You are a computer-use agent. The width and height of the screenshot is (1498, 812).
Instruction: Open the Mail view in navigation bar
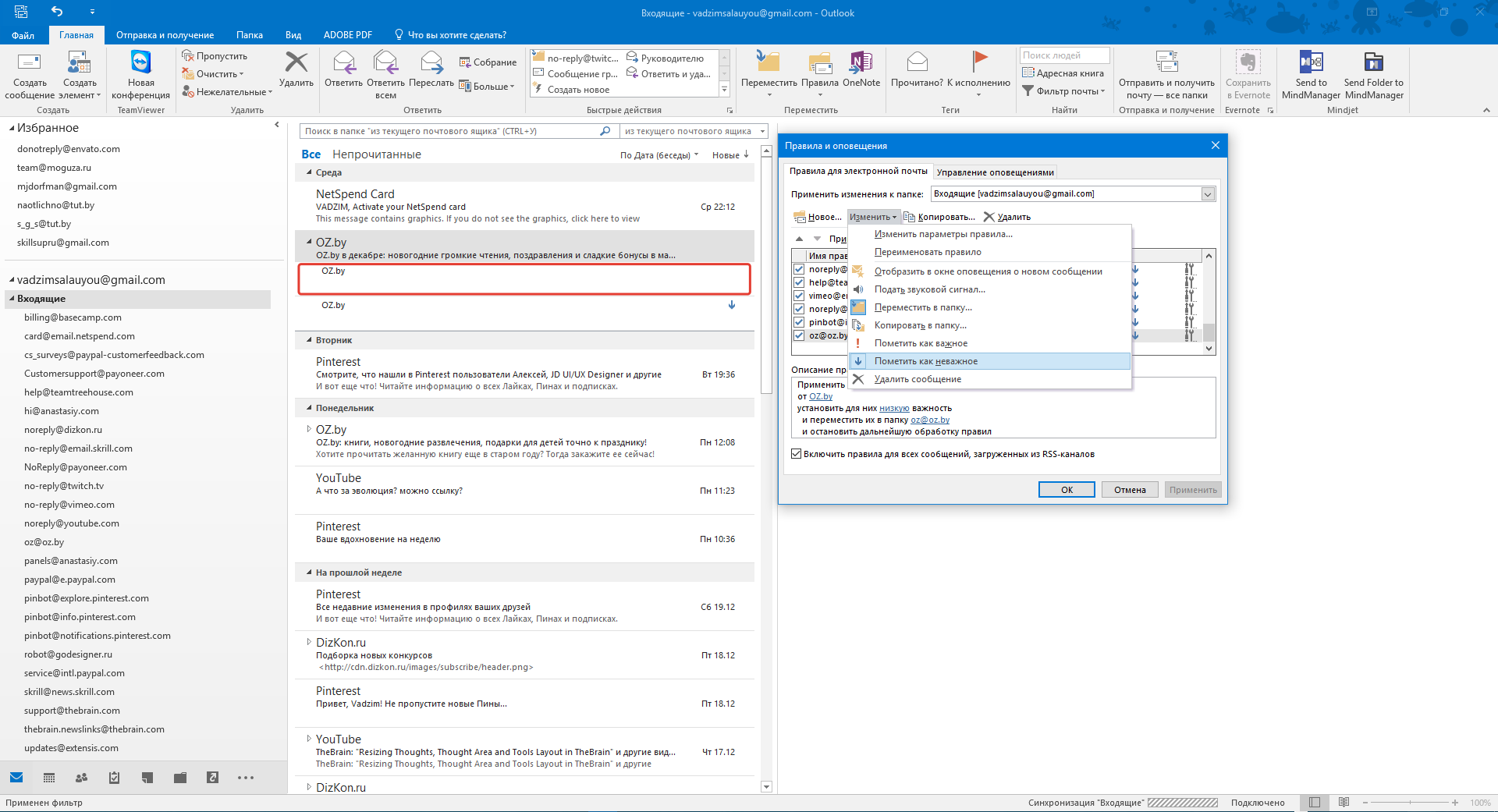(16, 778)
